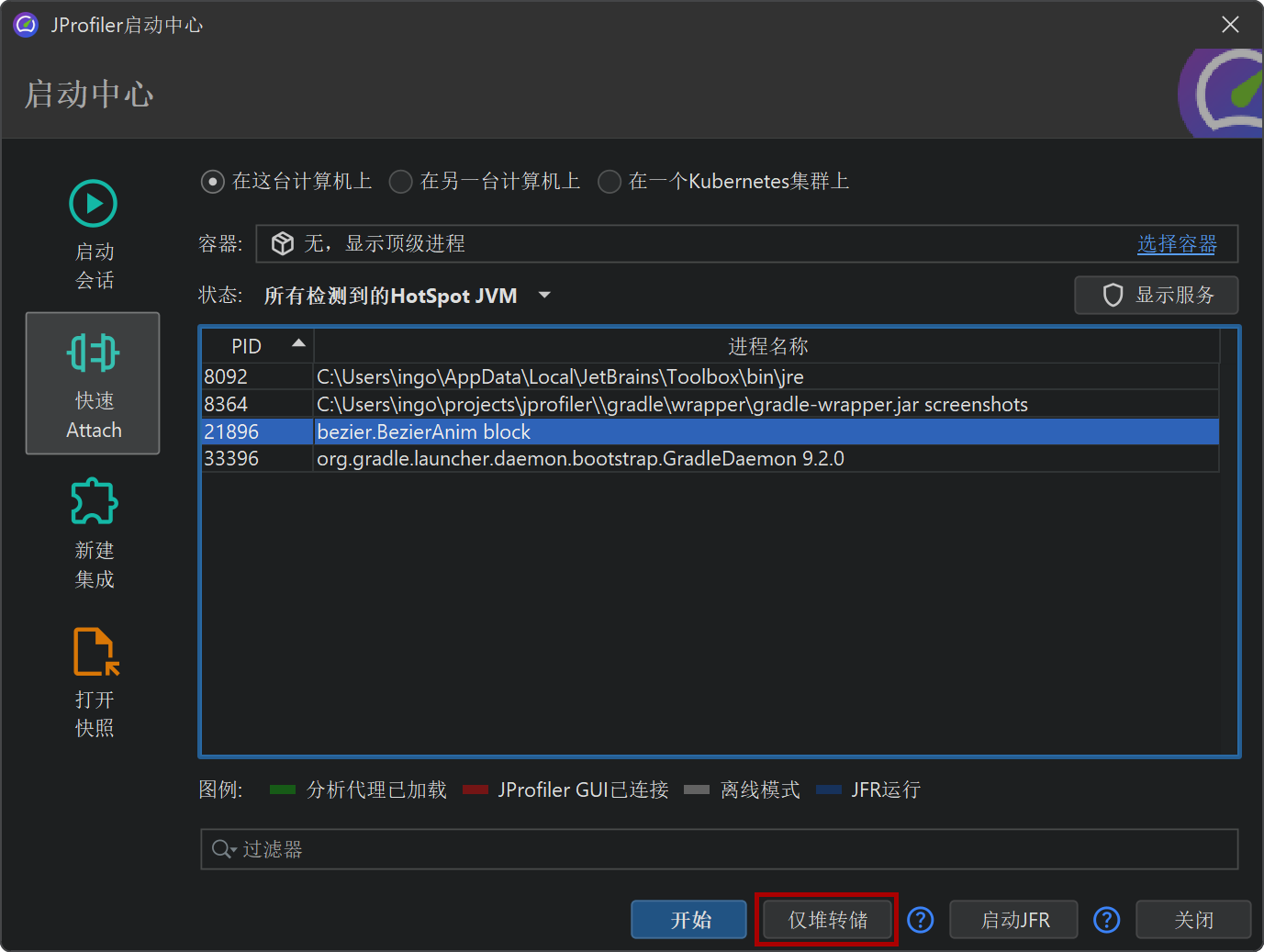
Task: Select the bezier.BezierAnim block process
Action: click(x=710, y=431)
